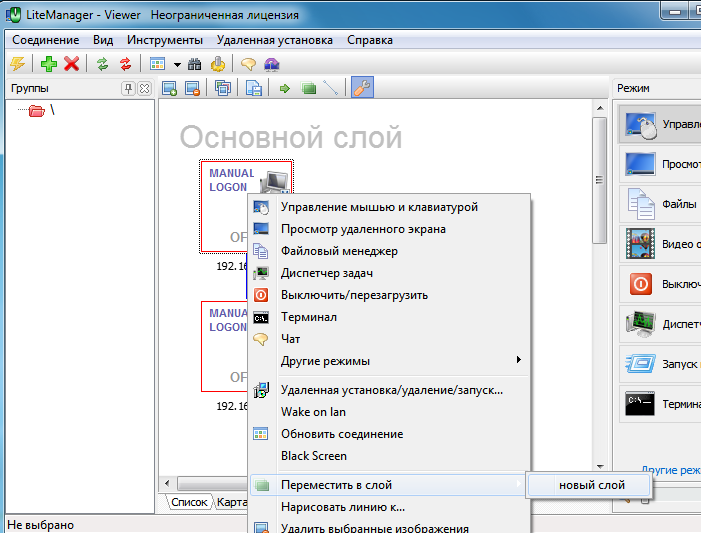The image size is (701, 533).
Task: Add a new connection with green plus
Action: (49, 64)
